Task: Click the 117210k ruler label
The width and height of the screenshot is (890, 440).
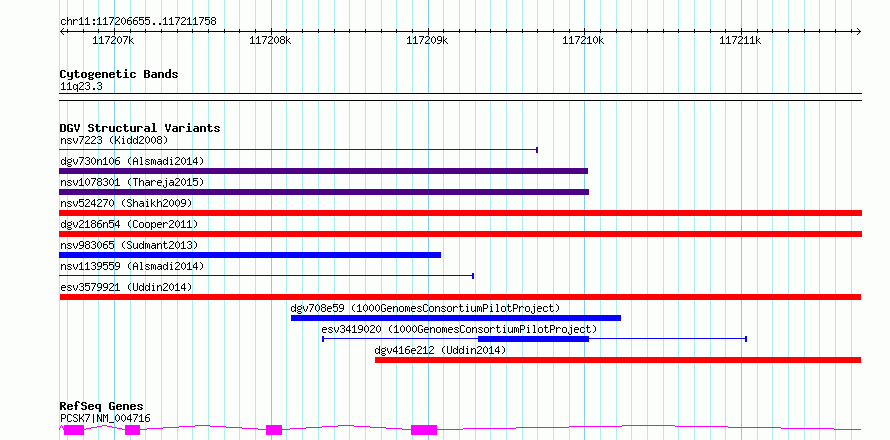Action: pos(583,40)
